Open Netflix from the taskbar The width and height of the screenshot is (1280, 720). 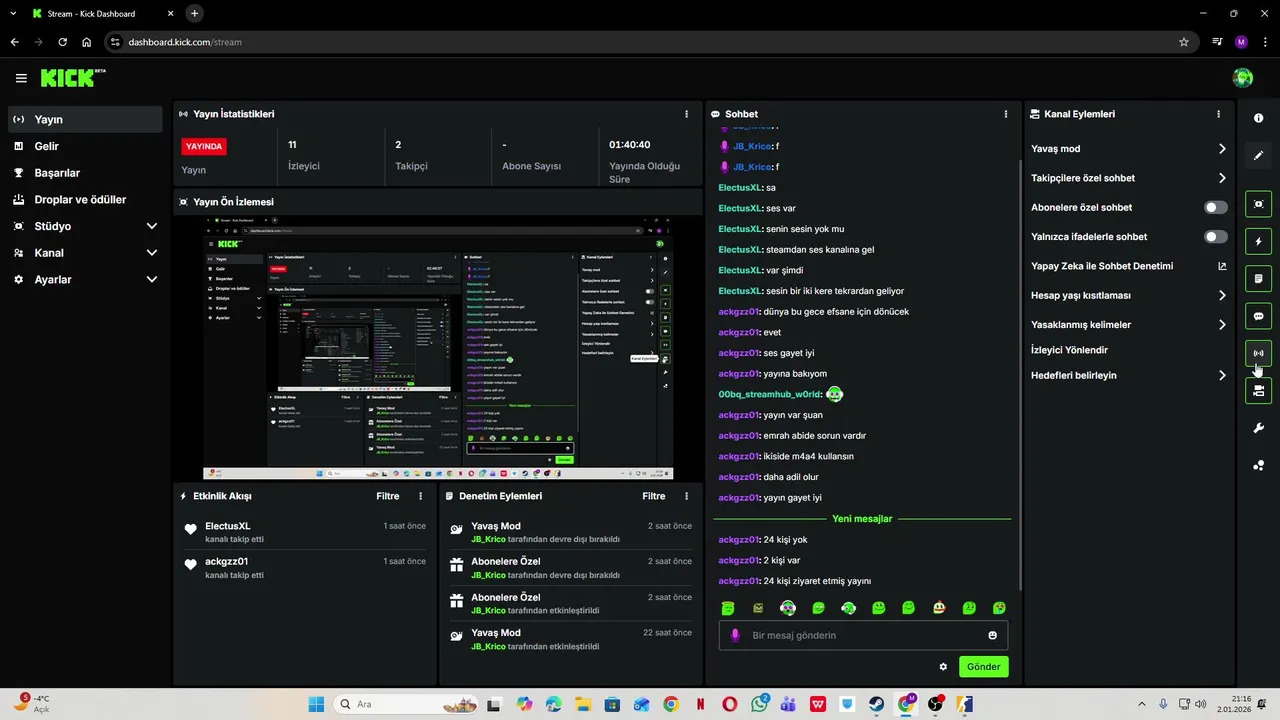pyautogui.click(x=700, y=704)
